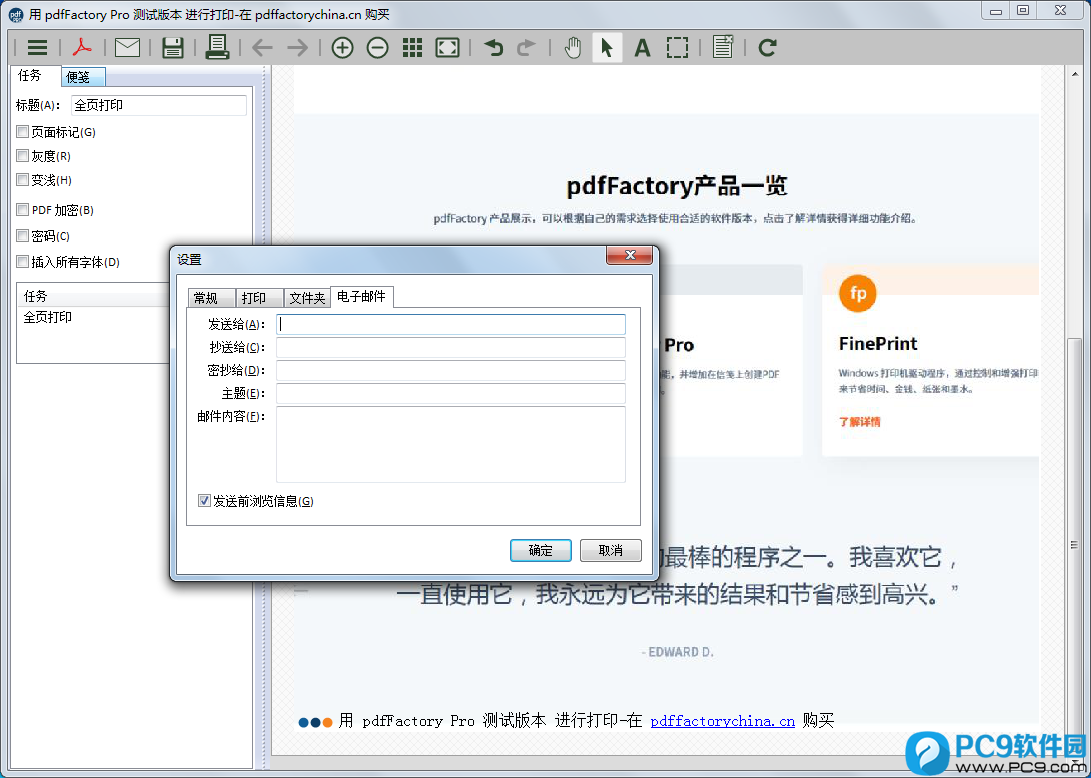Viewport: 1091px width, 778px height.
Task: Select the dashed rectangle selection tool
Action: (678, 47)
